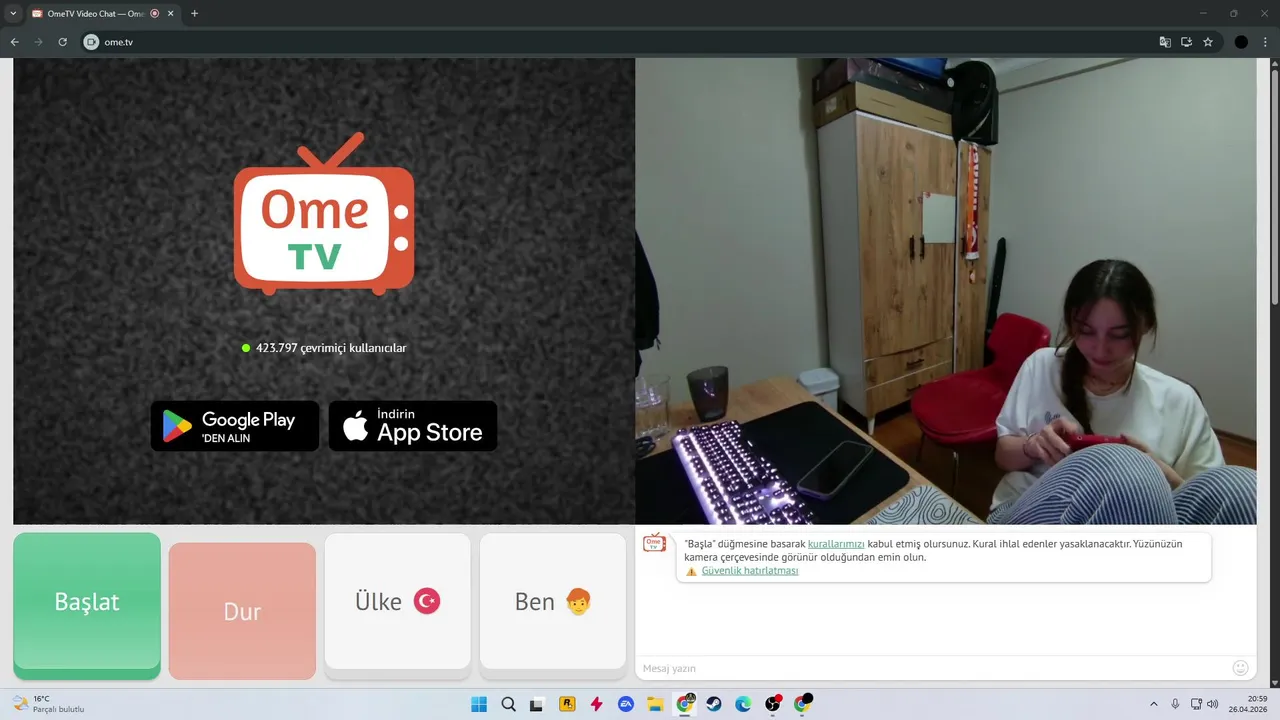Viewport: 1280px width, 720px height.
Task: Click the App Store download badge
Action: [x=413, y=426]
